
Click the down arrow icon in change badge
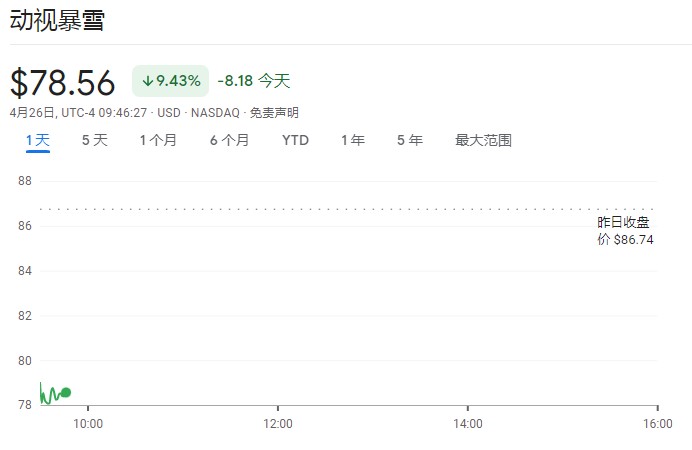coord(148,81)
